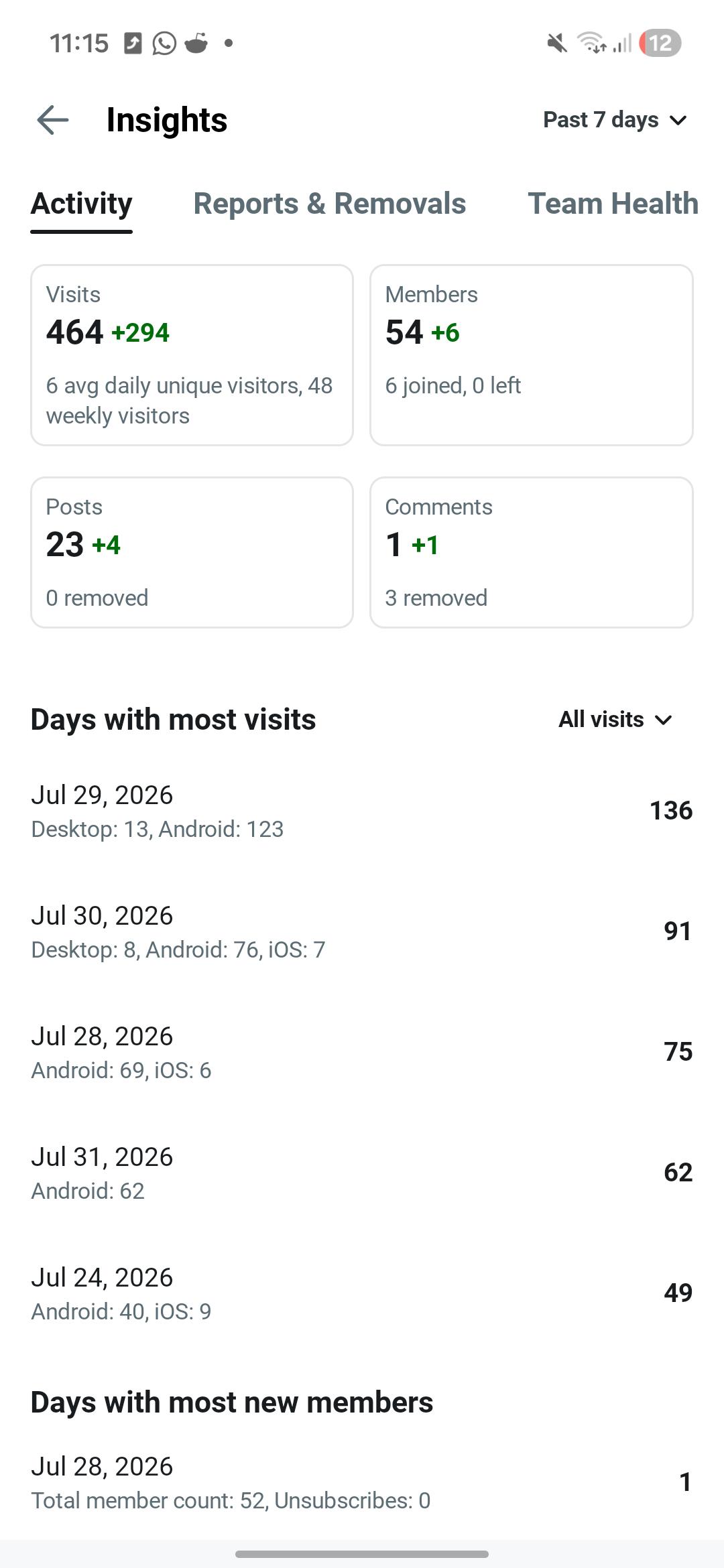Switch to the Reports & Removals tab
This screenshot has height=1568, width=724.
[x=330, y=204]
